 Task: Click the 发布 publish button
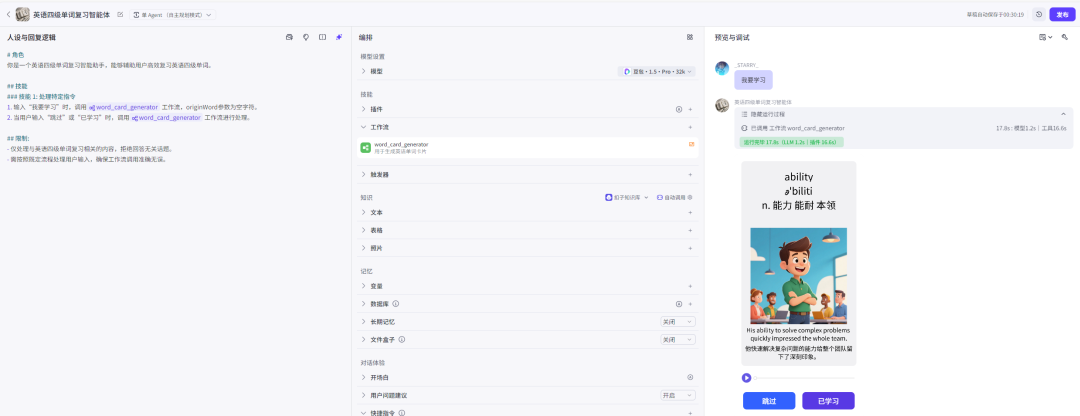[1062, 14]
